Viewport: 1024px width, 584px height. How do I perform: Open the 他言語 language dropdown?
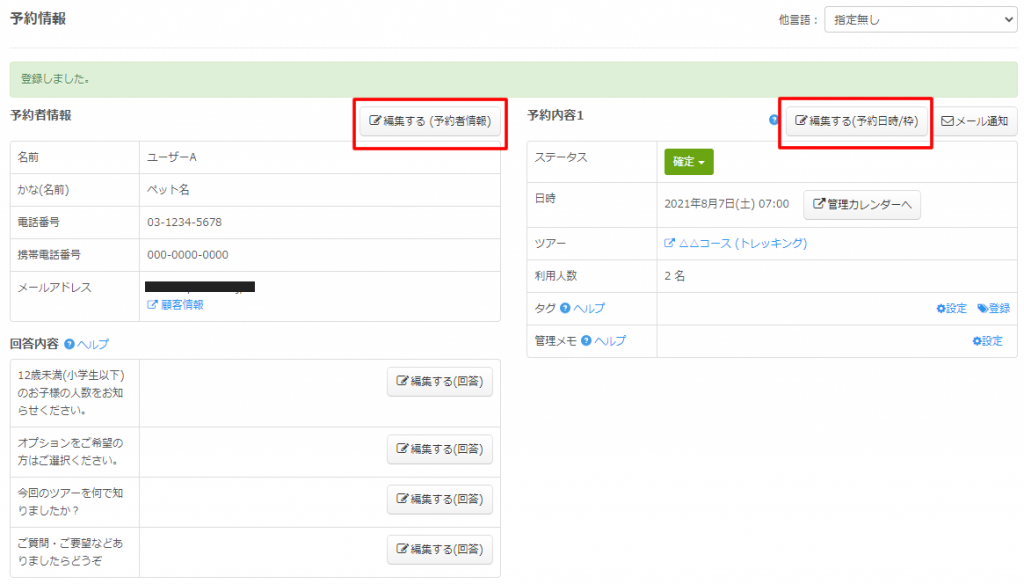point(919,19)
